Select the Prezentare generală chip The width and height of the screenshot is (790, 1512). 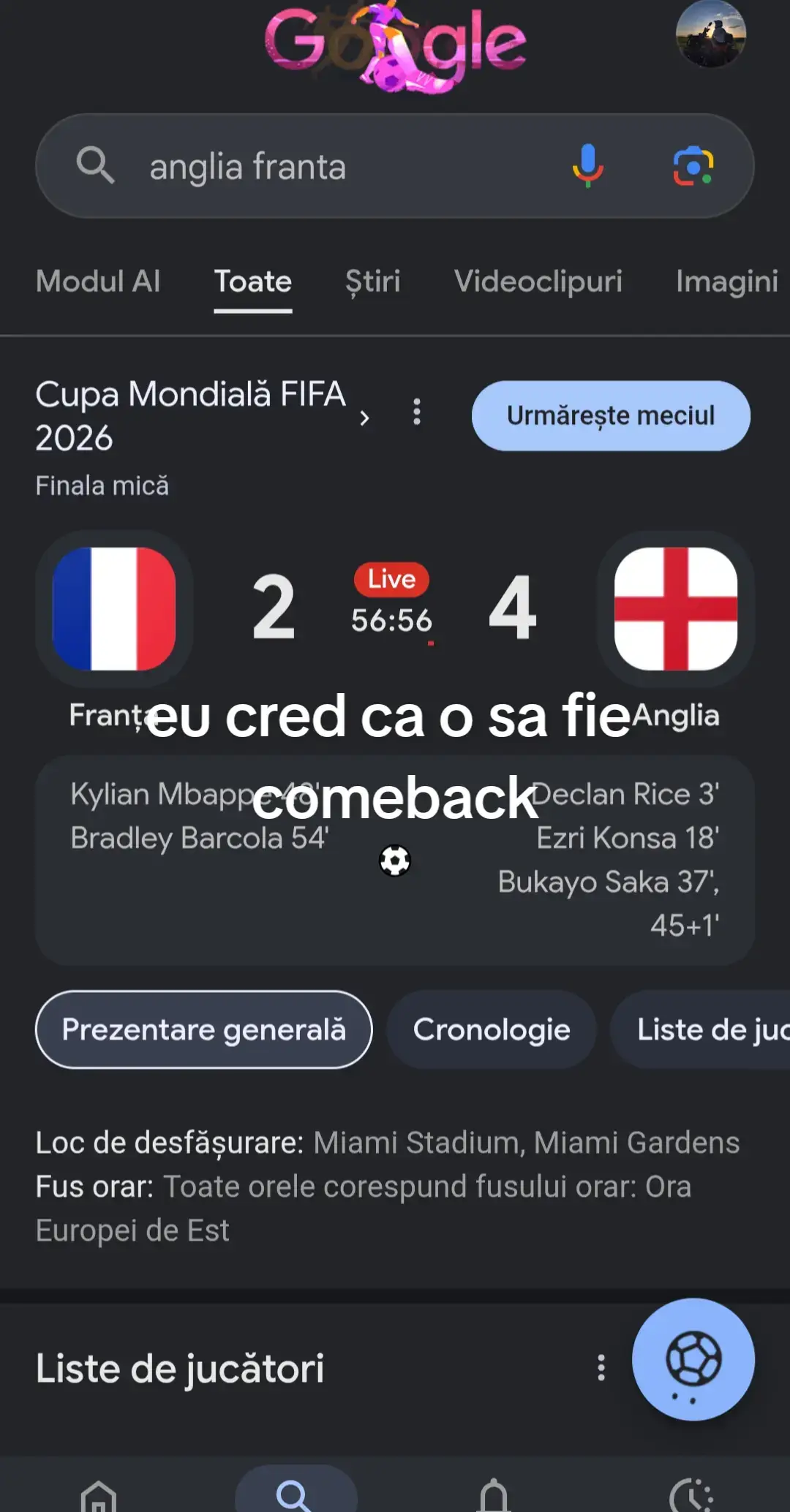(204, 1029)
